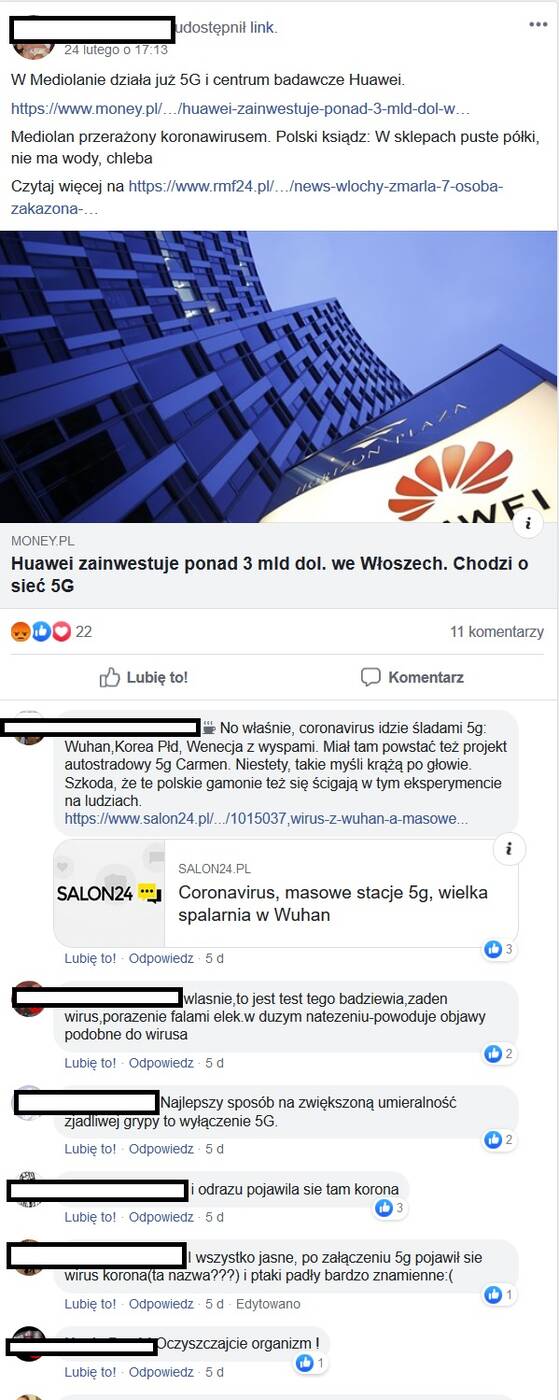Click 'Edytowano' on the ptaki padły comment
This screenshot has width=559, height=1400.
click(268, 1304)
